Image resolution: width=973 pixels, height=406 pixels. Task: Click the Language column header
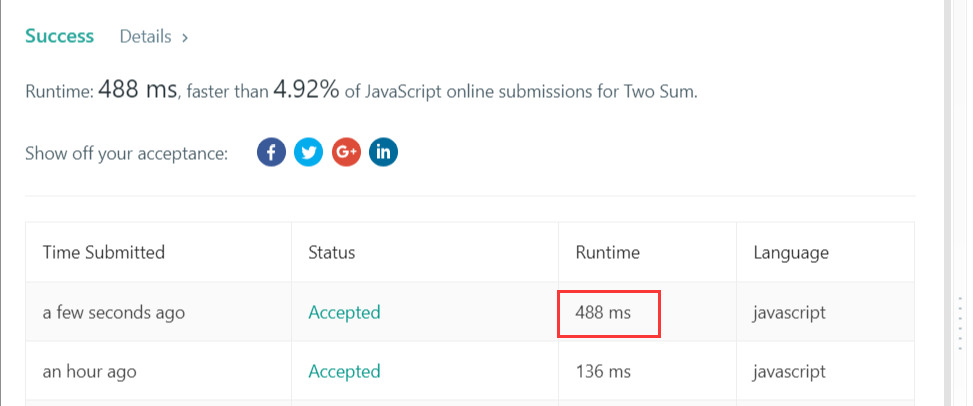click(x=790, y=252)
